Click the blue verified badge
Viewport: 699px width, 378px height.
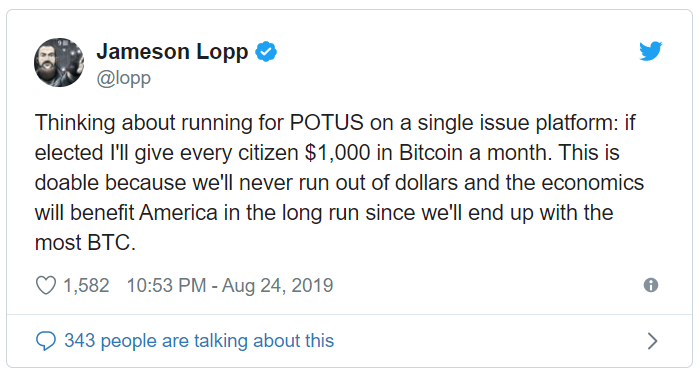pos(266,51)
